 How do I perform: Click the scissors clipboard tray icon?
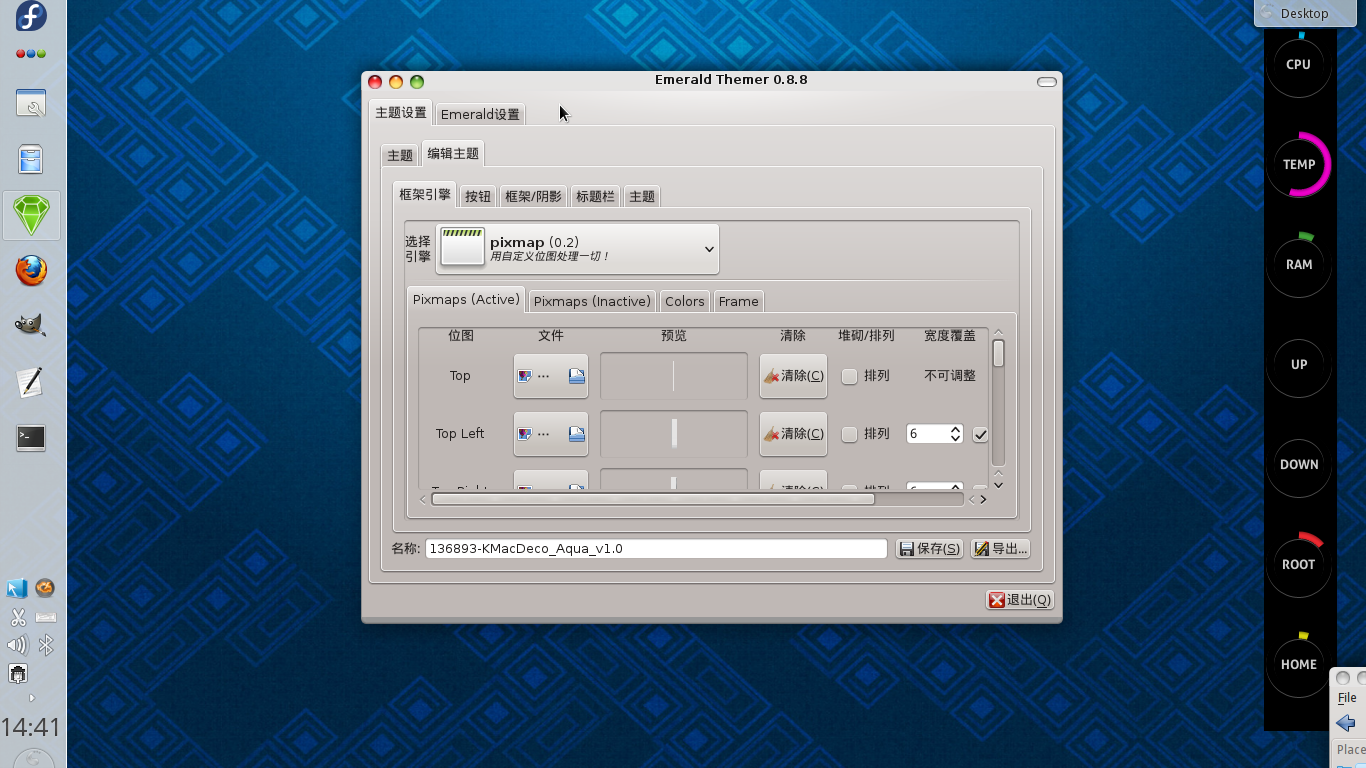tap(17, 617)
